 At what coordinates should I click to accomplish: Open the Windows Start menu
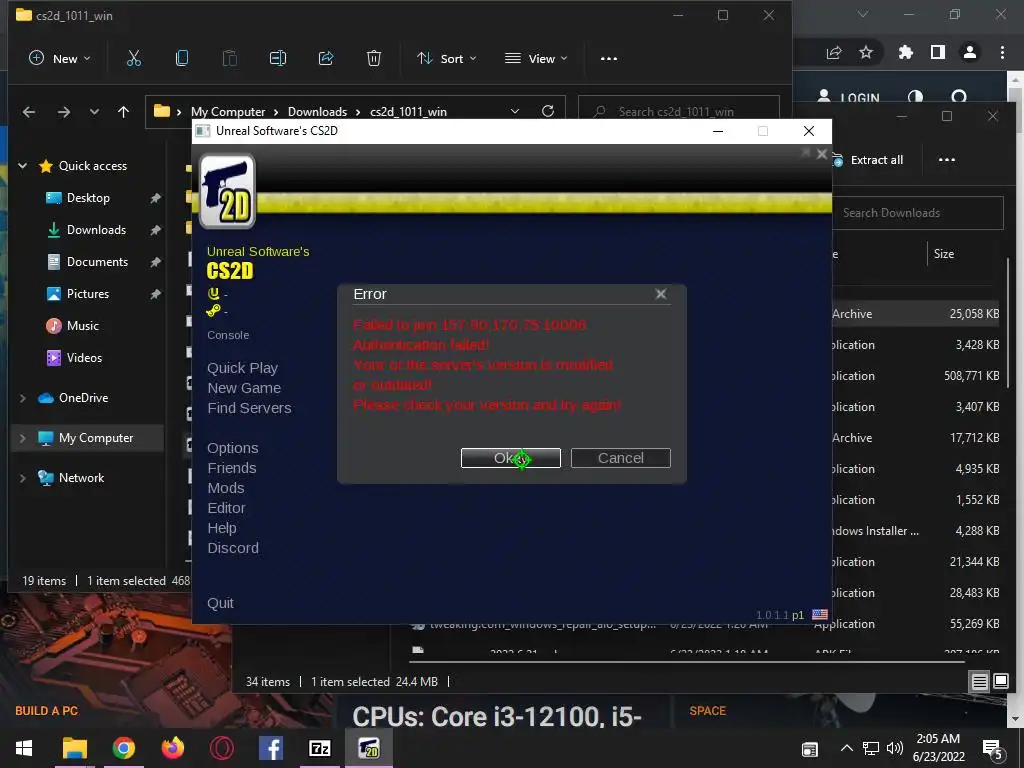point(24,748)
